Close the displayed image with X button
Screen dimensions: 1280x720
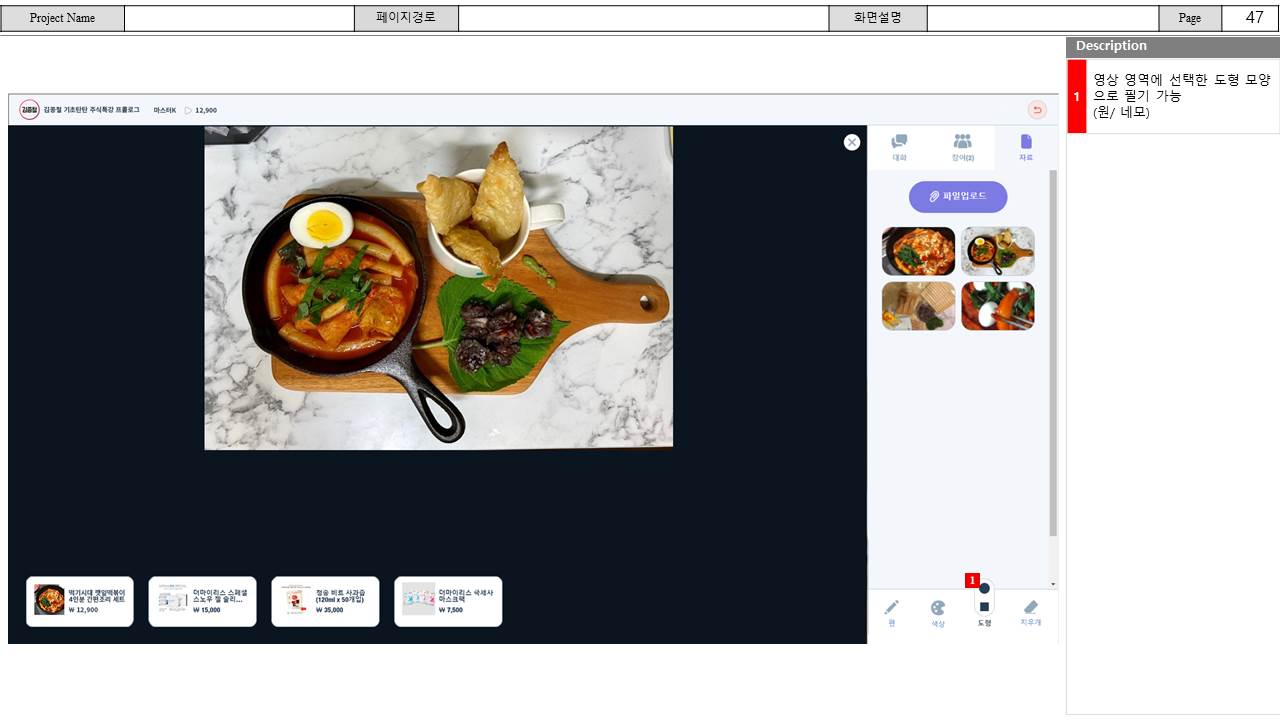(852, 142)
